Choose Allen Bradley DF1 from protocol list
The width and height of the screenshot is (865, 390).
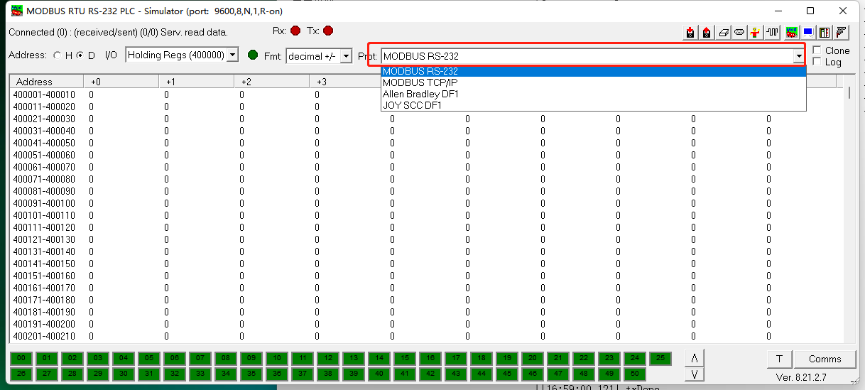420,94
